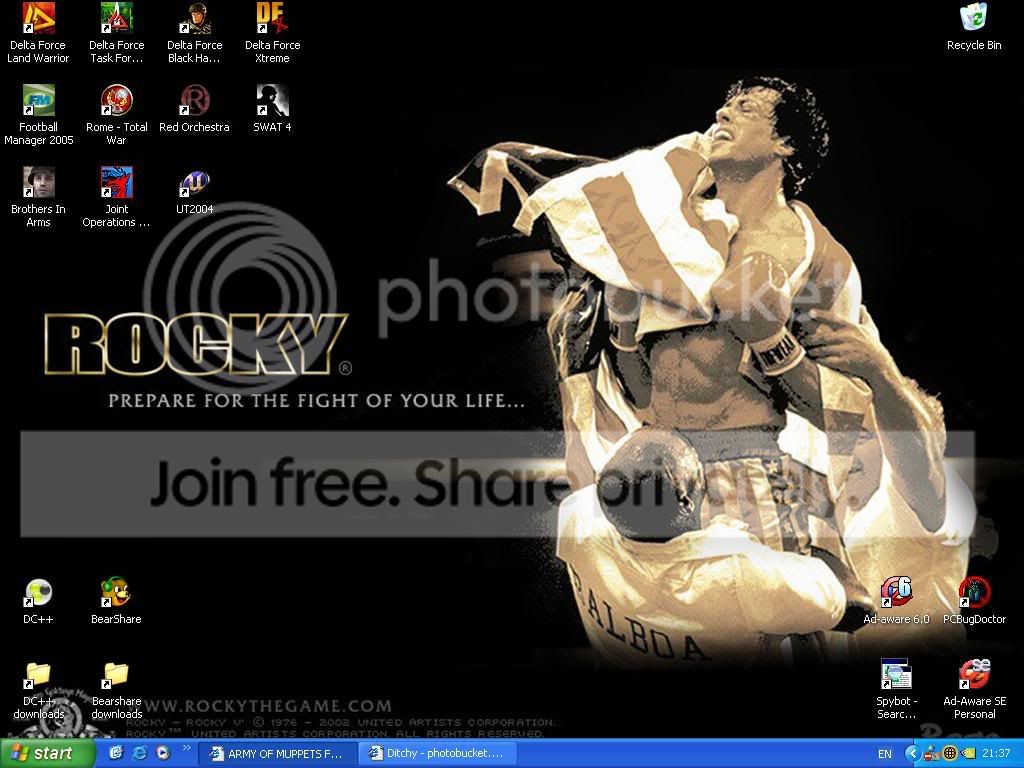Switch to Ditchy - photobucket taskbar window

[438, 754]
